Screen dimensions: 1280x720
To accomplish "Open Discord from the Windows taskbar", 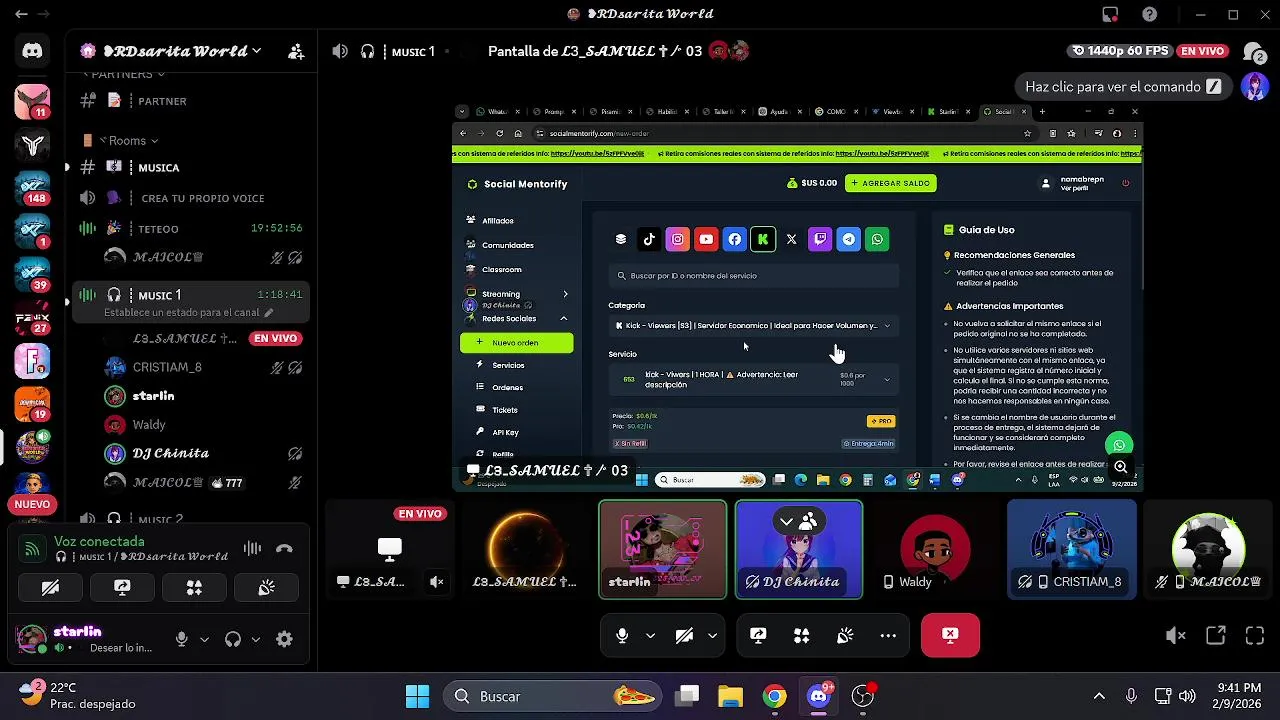I will [x=819, y=696].
